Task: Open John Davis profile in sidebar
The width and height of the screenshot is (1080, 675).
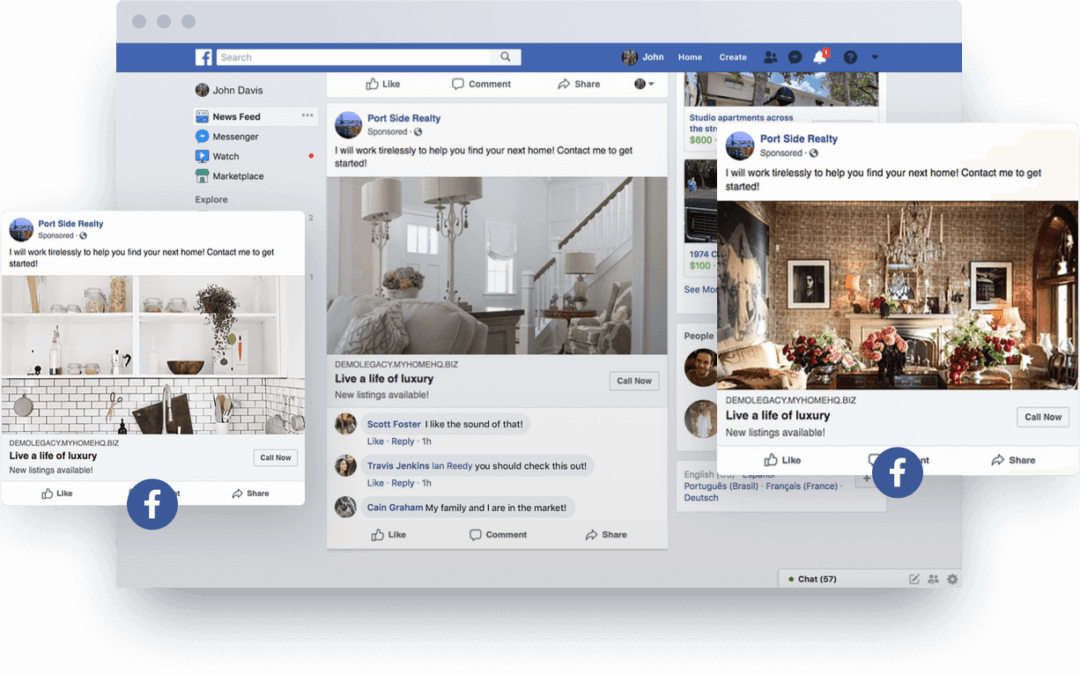Action: (229, 90)
